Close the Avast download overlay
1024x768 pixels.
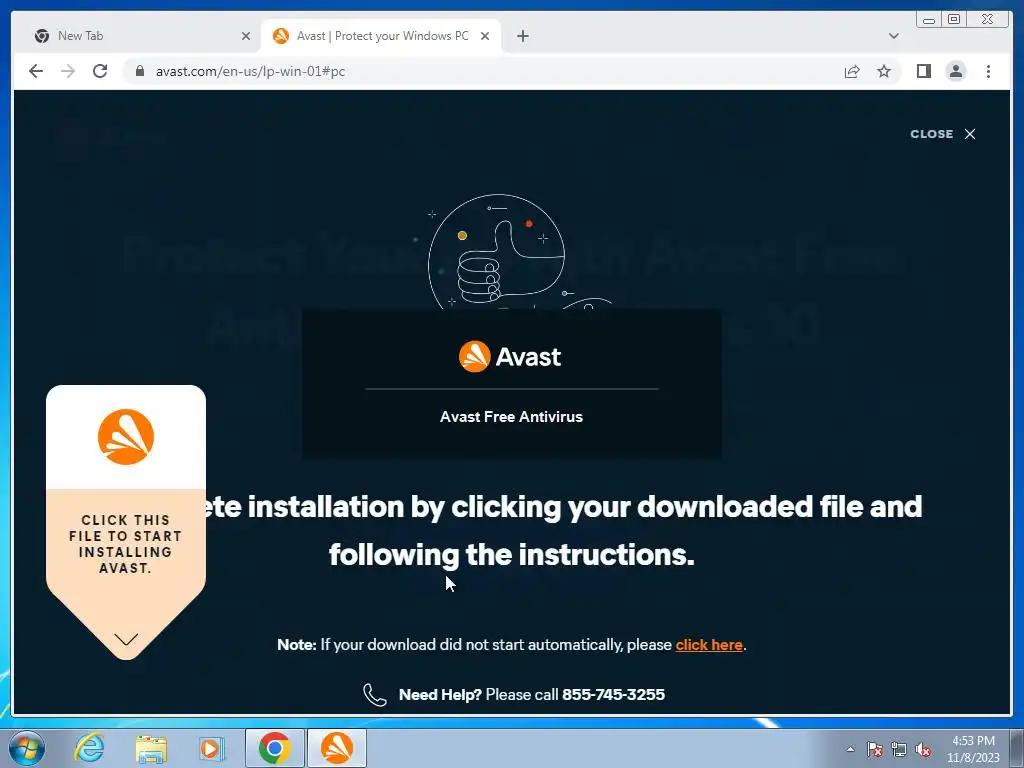click(943, 134)
